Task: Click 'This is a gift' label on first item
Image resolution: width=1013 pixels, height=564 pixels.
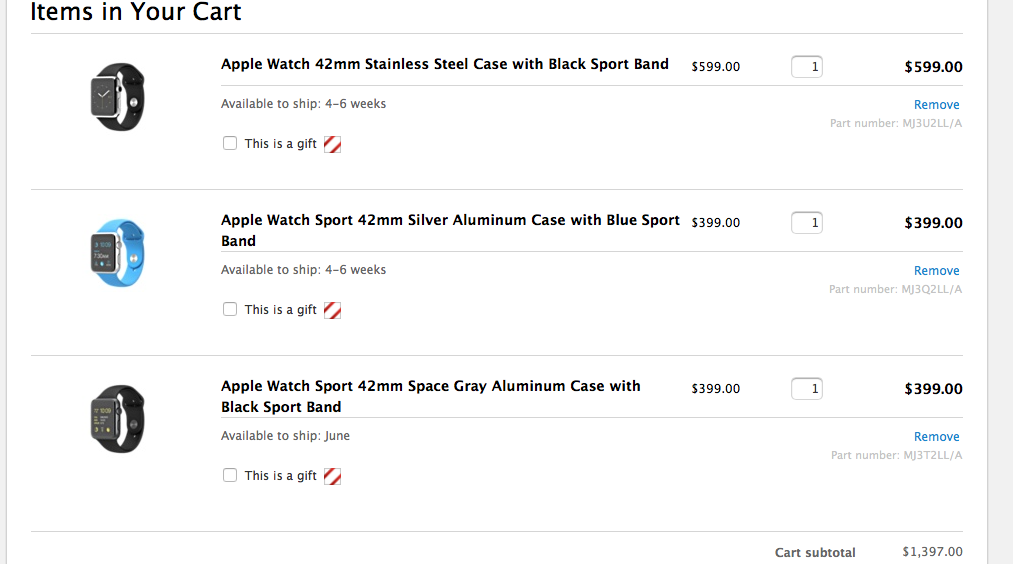Action: [x=280, y=143]
